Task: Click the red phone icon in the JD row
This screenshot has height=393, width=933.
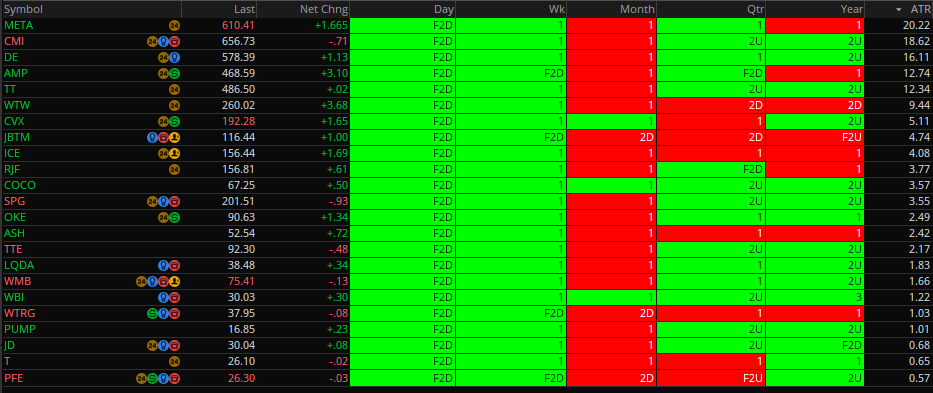Action: tap(174, 345)
